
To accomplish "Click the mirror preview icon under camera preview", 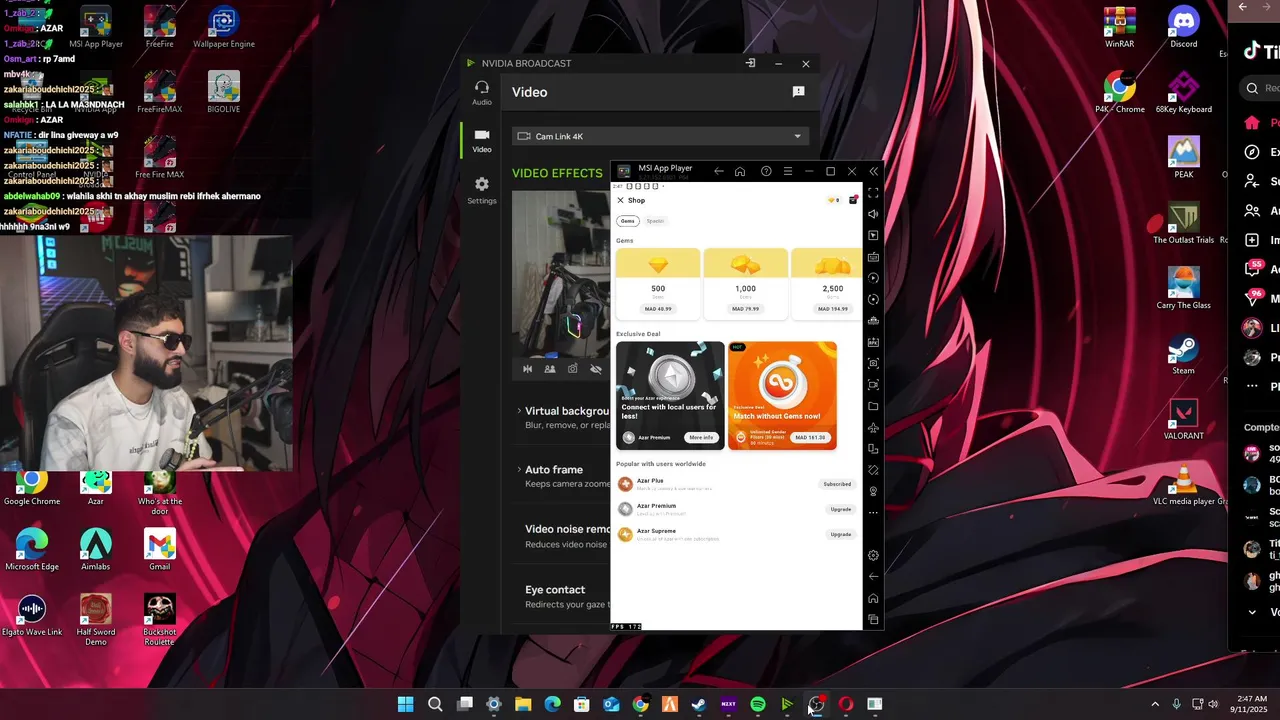I will click(x=528, y=369).
